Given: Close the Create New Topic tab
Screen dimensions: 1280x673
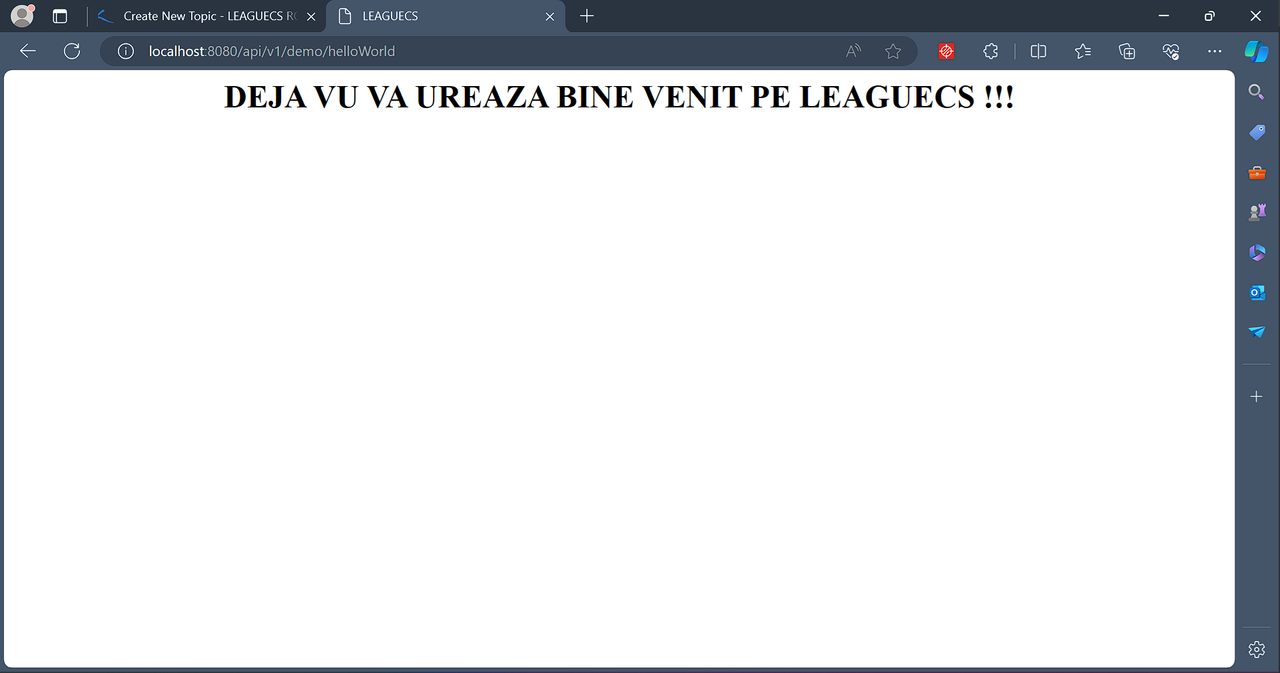Looking at the screenshot, I should 311,16.
